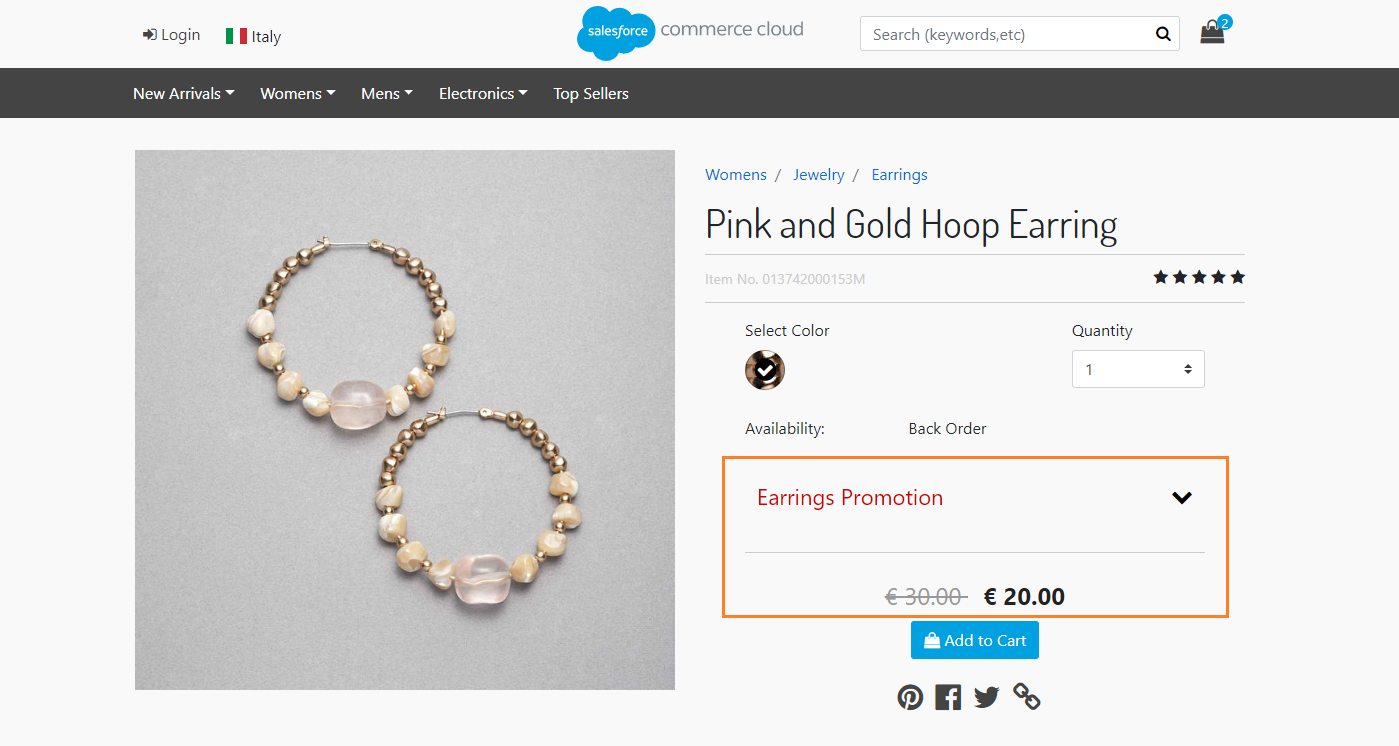Share product on Twitter
This screenshot has height=746, width=1399.
[987, 697]
